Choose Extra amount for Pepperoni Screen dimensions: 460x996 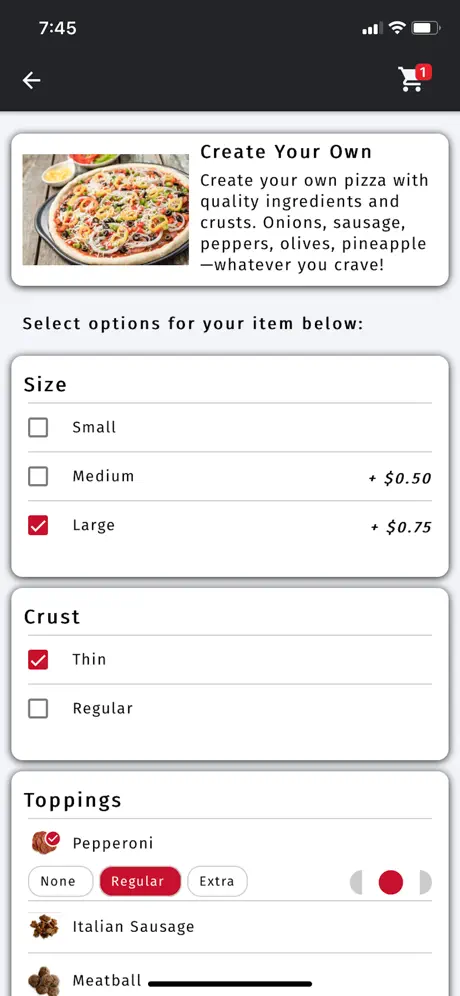[217, 882]
